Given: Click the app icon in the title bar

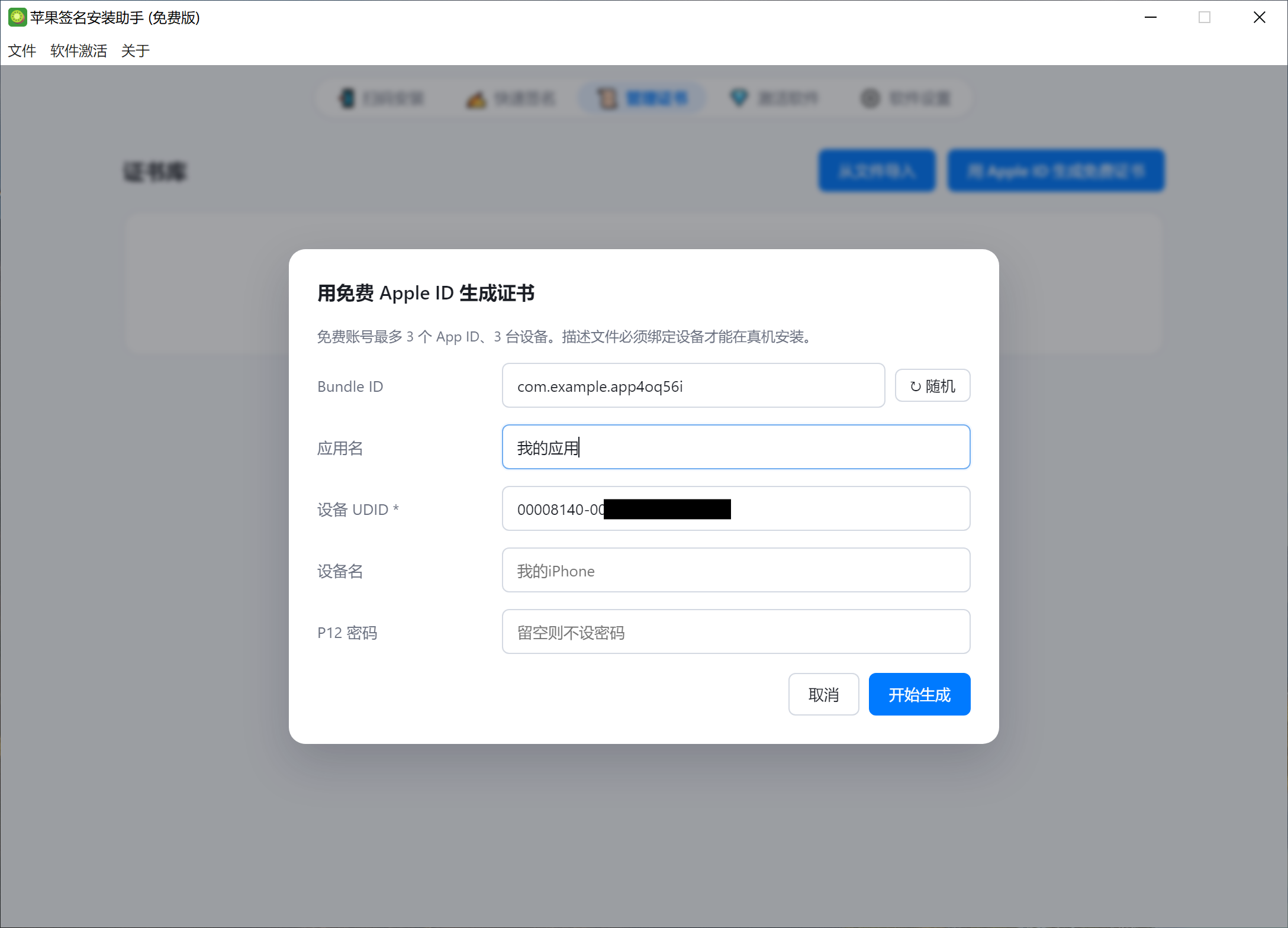Looking at the screenshot, I should (17, 17).
